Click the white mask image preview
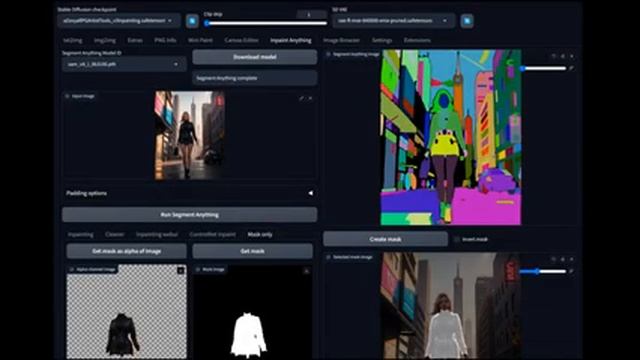 (x=253, y=312)
